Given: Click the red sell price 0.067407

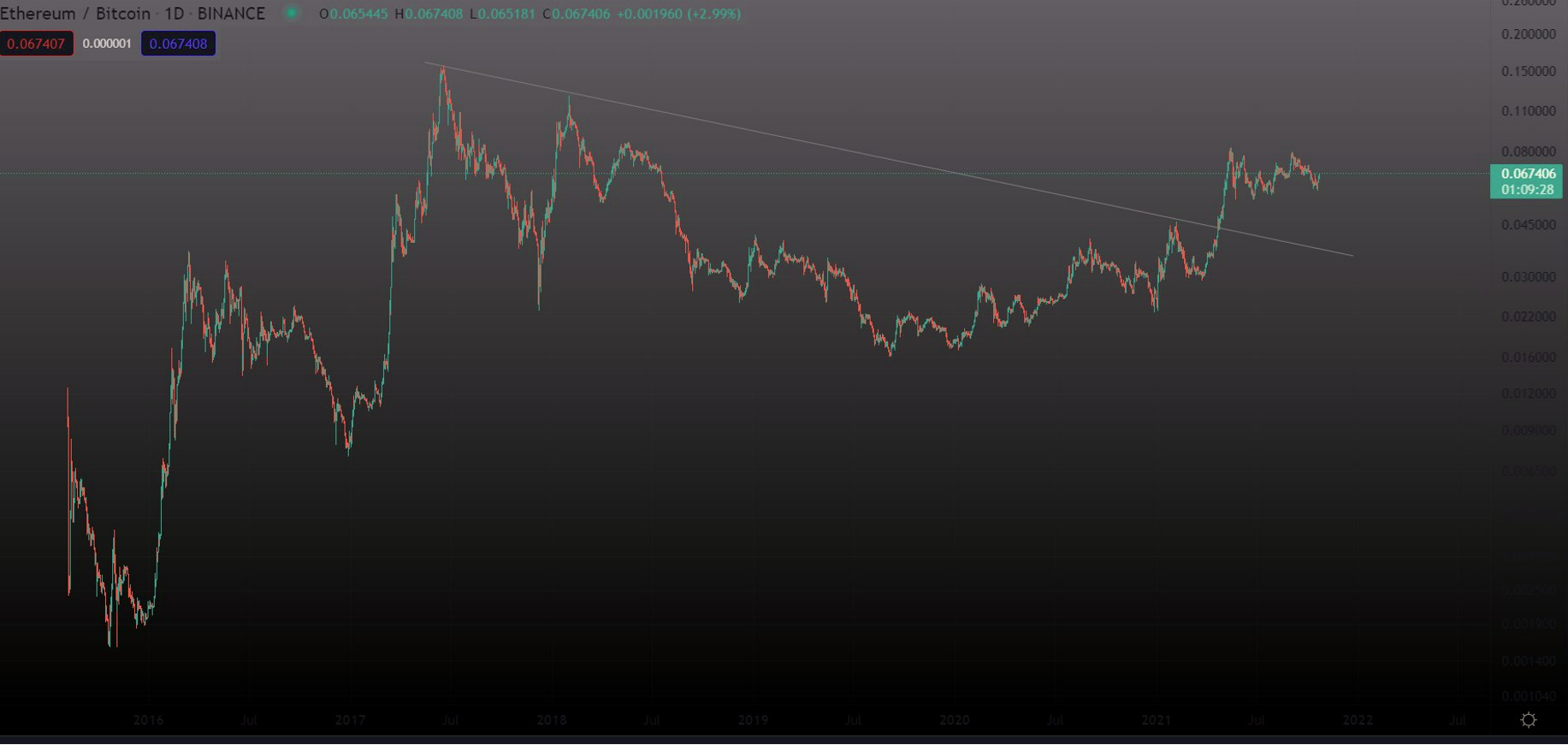Looking at the screenshot, I should (x=36, y=44).
